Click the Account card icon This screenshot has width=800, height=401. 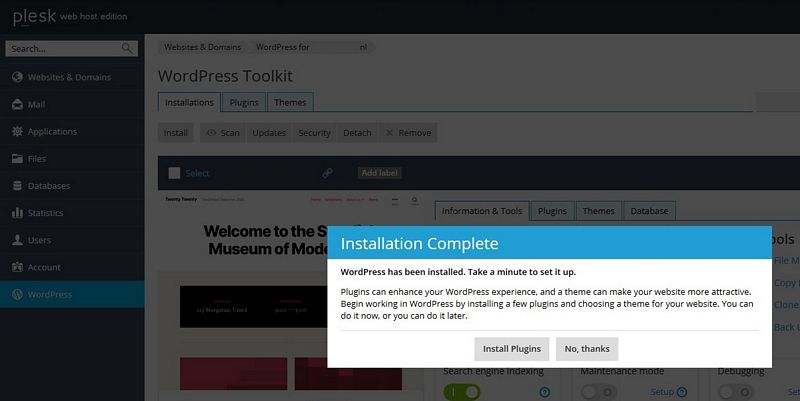click(17, 267)
